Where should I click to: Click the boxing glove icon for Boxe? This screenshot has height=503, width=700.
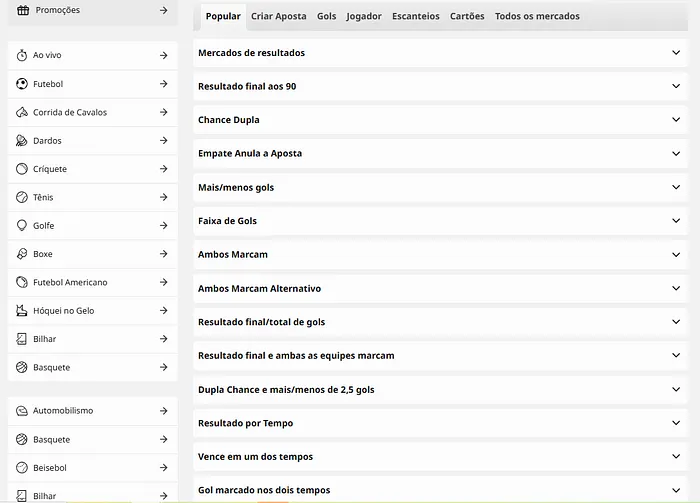[22, 254]
